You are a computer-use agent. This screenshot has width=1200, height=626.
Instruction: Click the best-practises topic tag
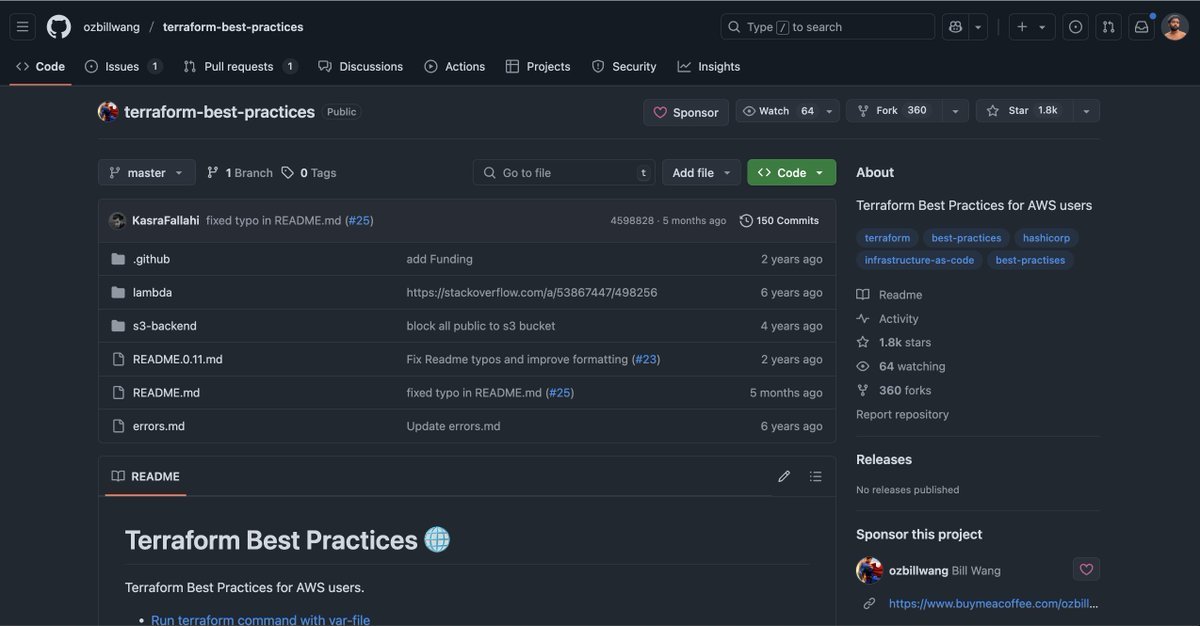click(x=1030, y=260)
